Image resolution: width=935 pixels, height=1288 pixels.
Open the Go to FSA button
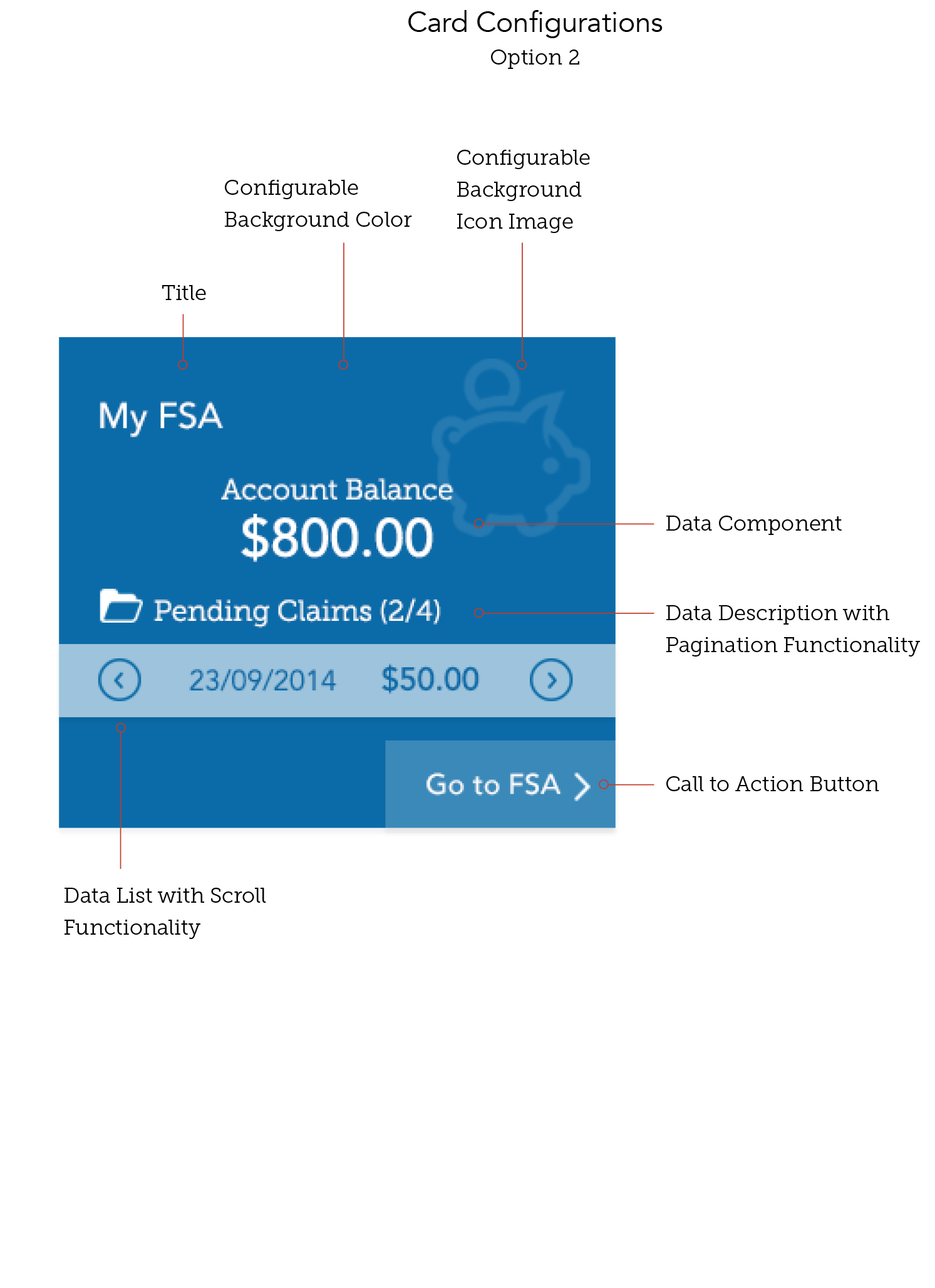pyautogui.click(x=500, y=784)
